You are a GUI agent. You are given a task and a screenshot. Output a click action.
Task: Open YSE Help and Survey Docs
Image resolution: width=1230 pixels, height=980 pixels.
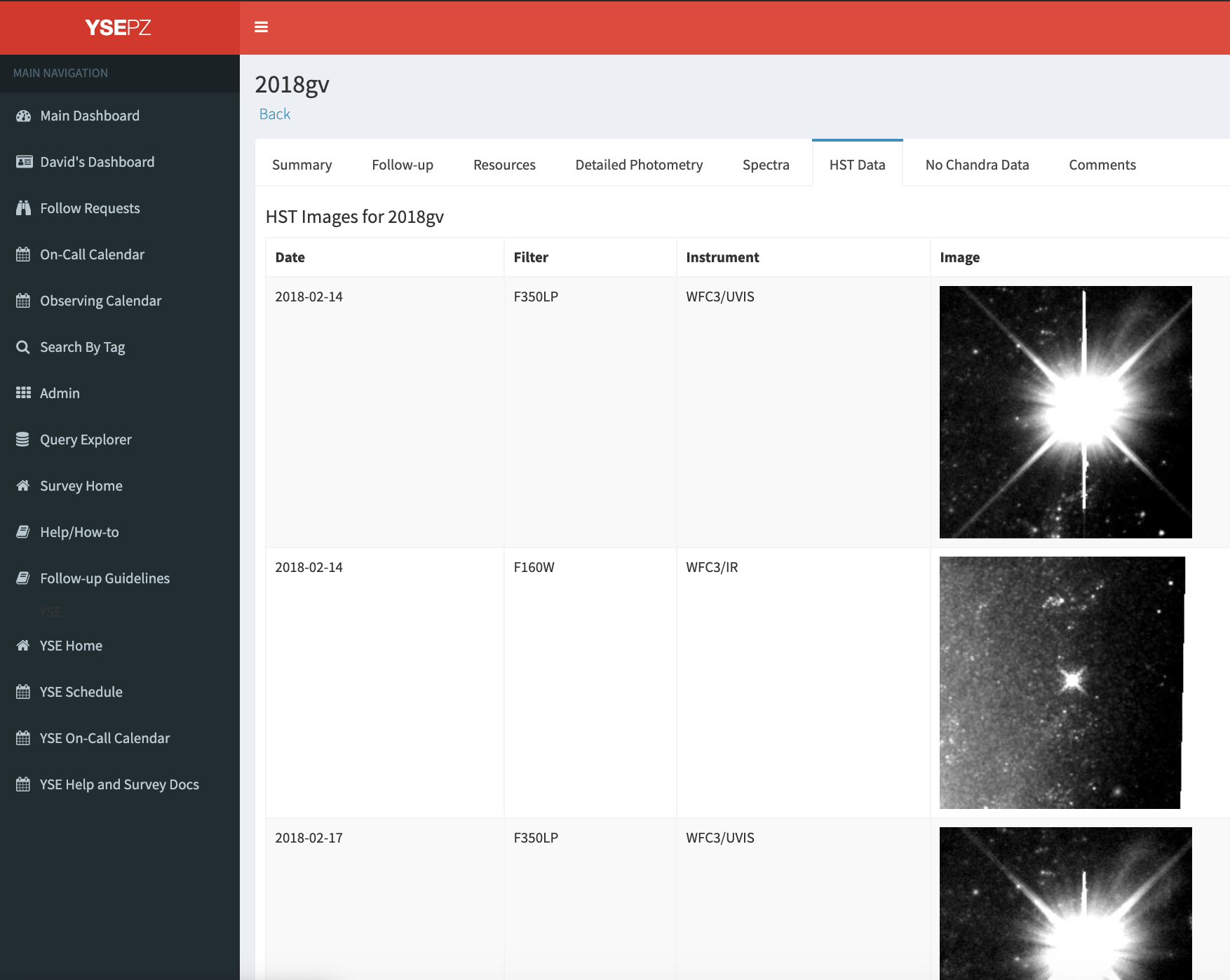pos(120,784)
